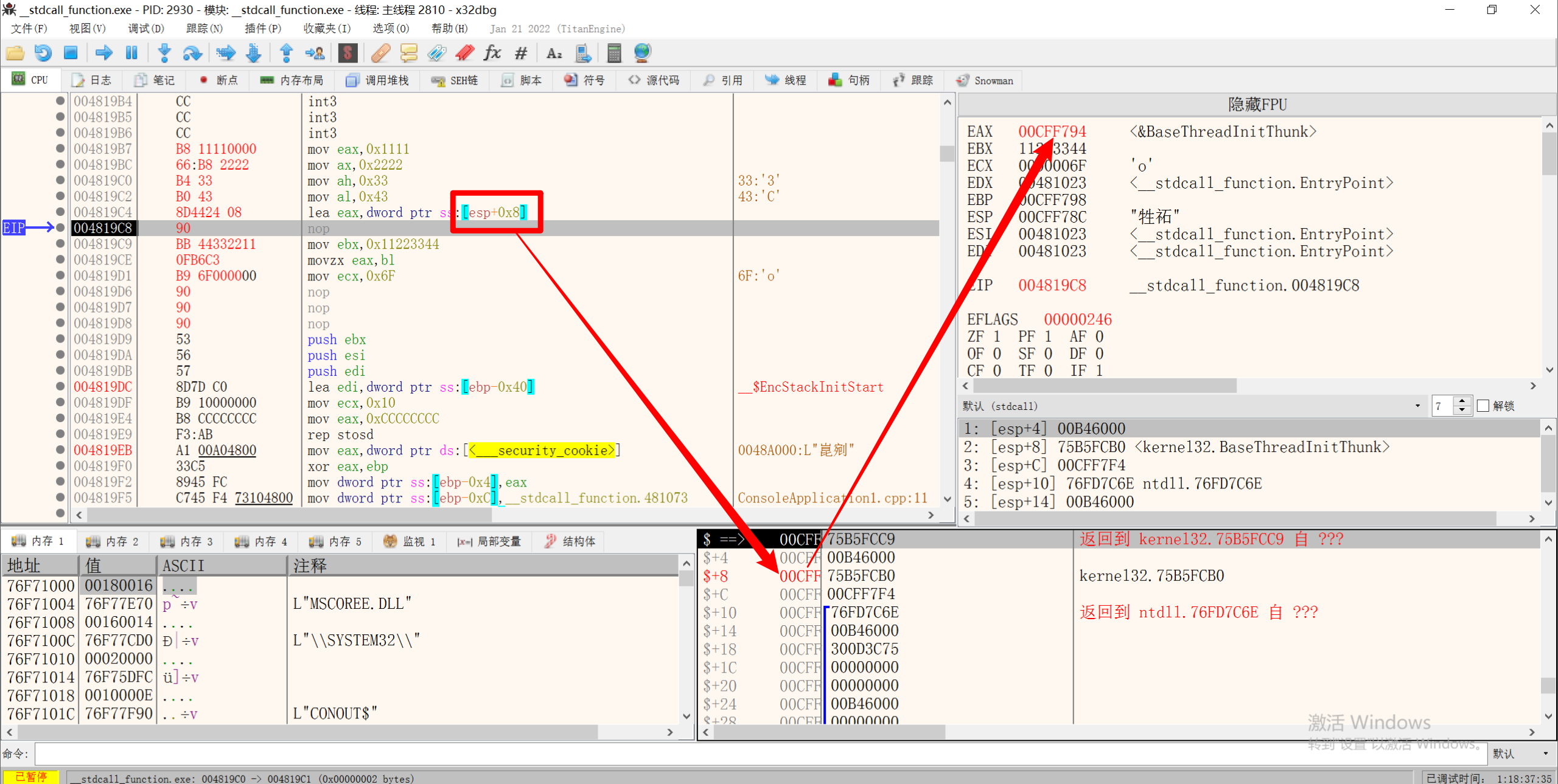Toggle breakpoint dot at address 004819C9

(60, 244)
